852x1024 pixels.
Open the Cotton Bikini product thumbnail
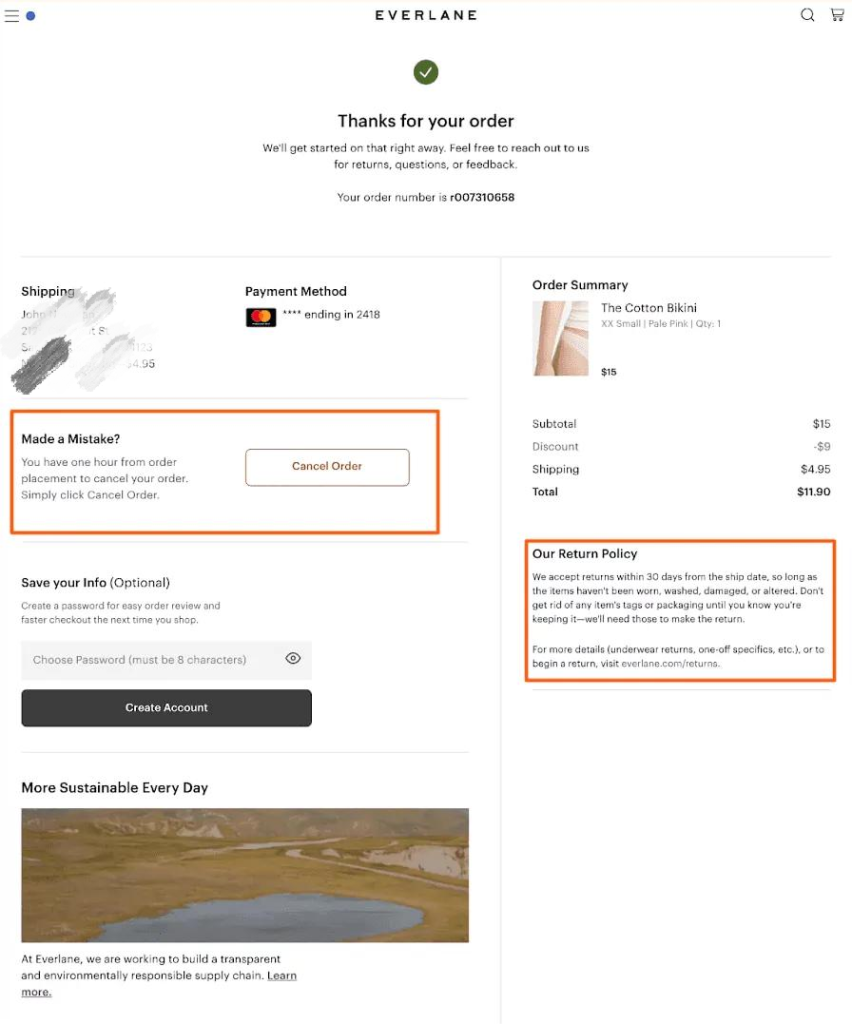(560, 338)
